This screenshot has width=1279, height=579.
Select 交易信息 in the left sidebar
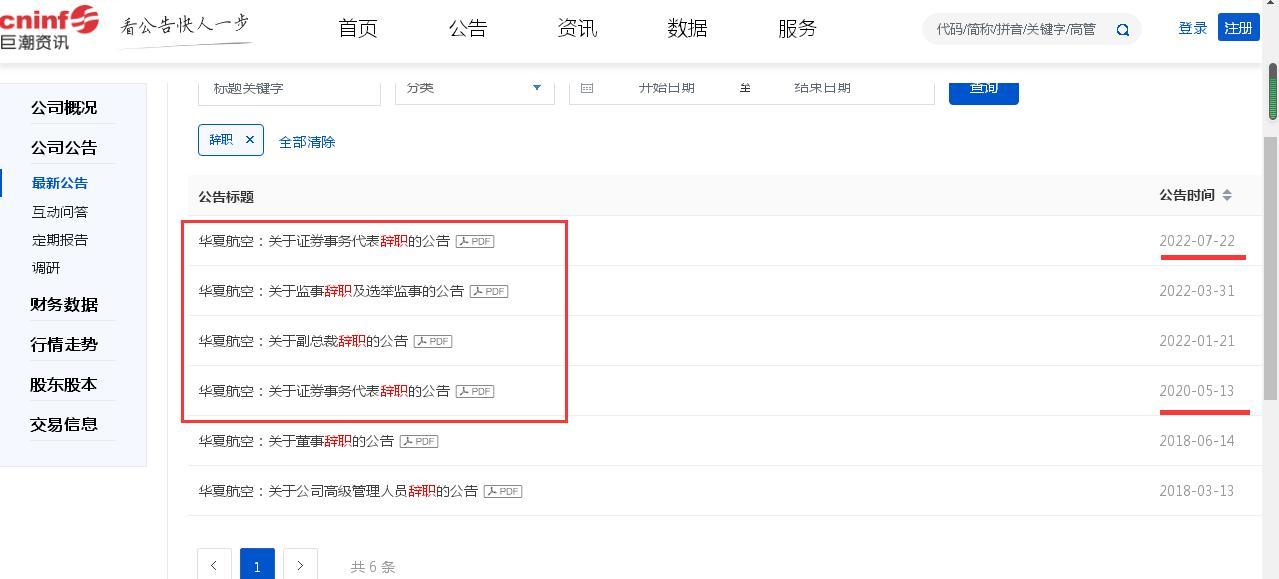coord(64,425)
